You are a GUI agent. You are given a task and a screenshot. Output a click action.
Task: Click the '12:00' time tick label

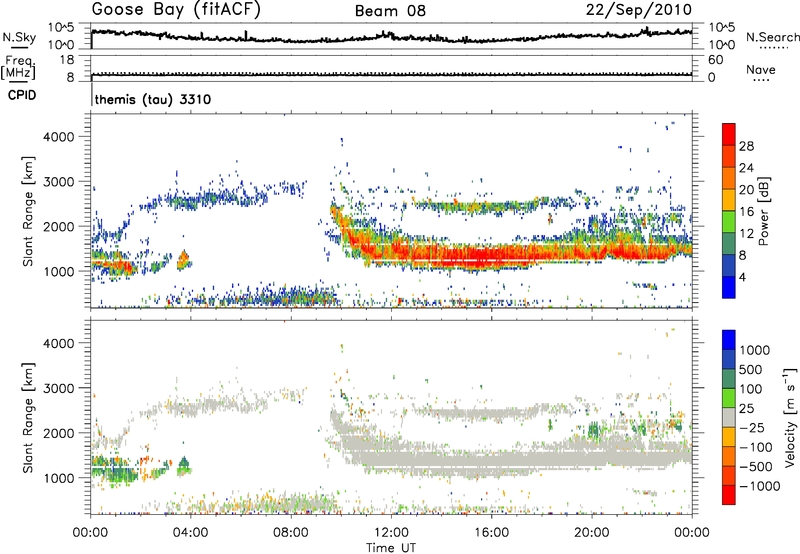391,533
